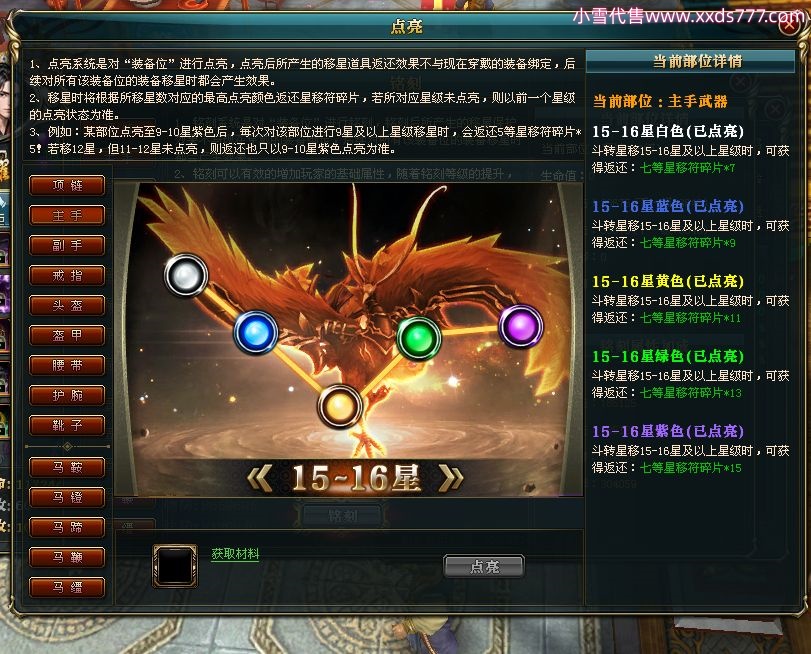Select the 靴子 slot tab

click(x=67, y=425)
